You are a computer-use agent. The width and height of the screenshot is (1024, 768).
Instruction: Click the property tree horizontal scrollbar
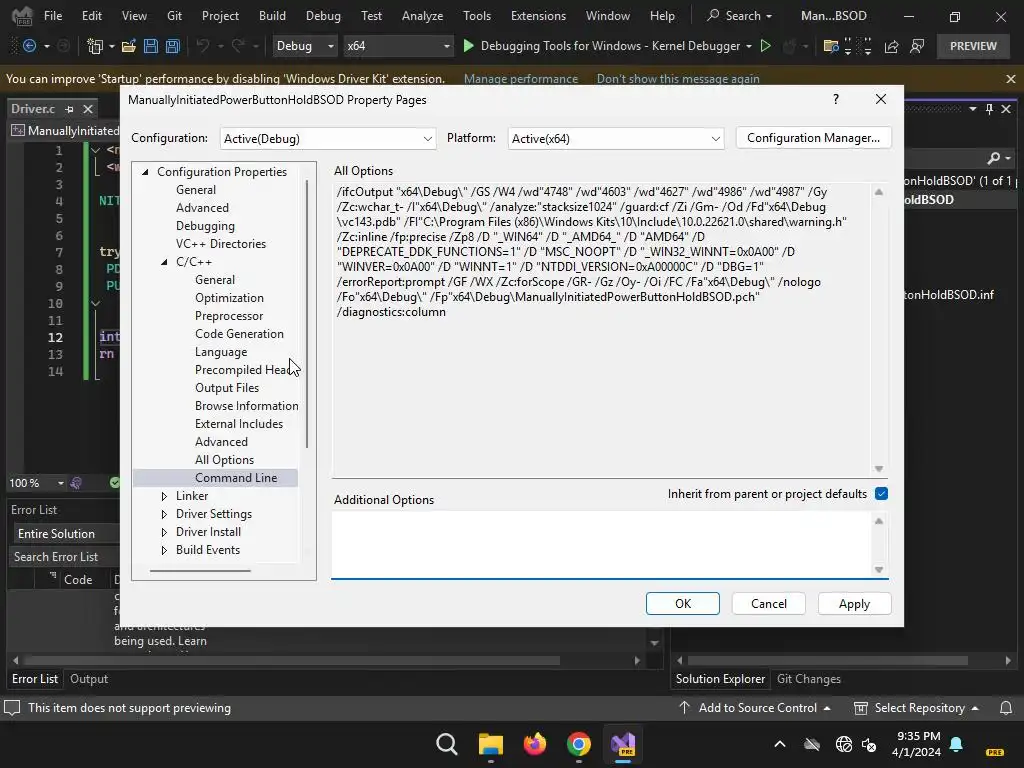click(x=200, y=571)
